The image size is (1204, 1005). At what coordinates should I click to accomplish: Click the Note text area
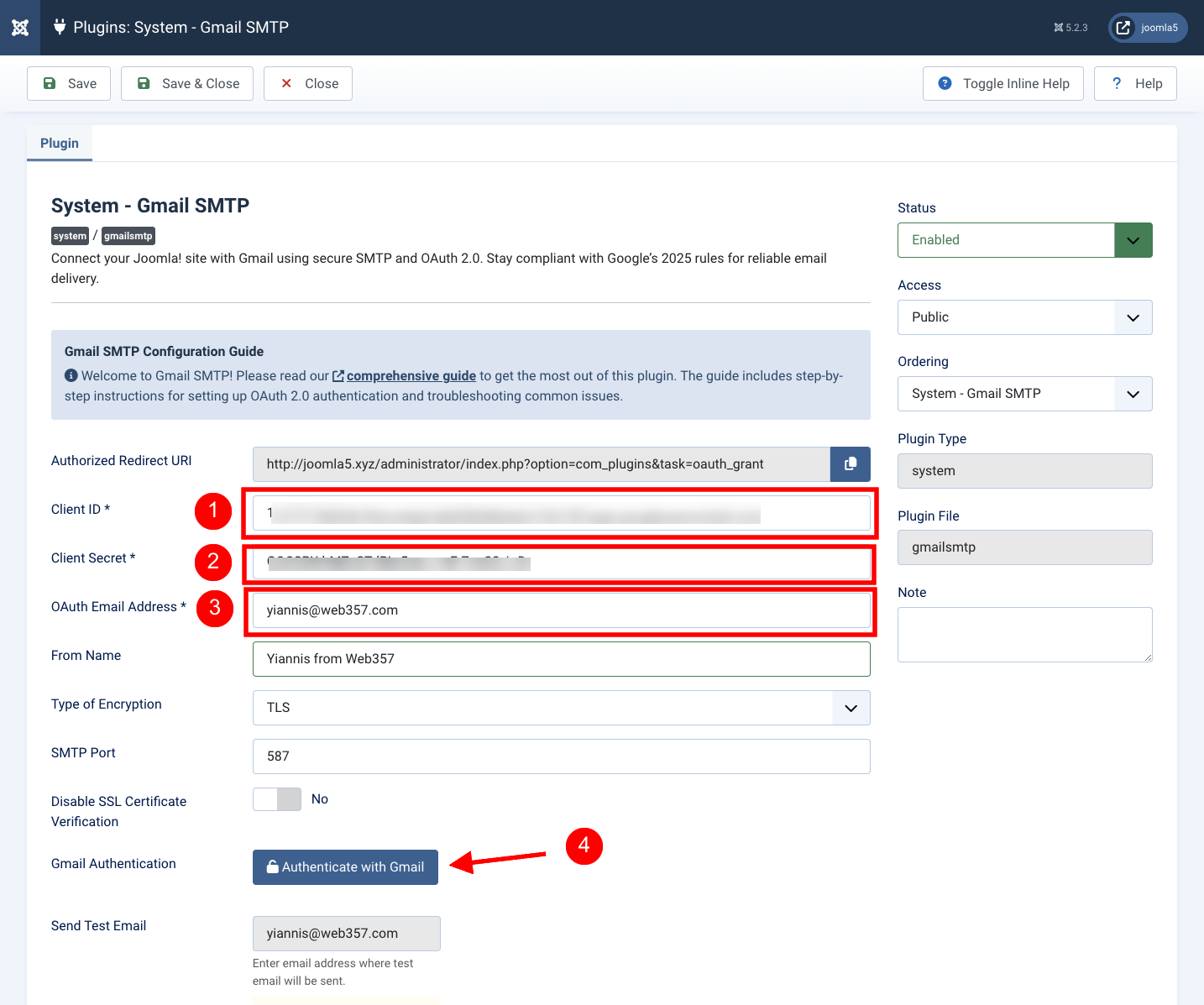click(1025, 635)
